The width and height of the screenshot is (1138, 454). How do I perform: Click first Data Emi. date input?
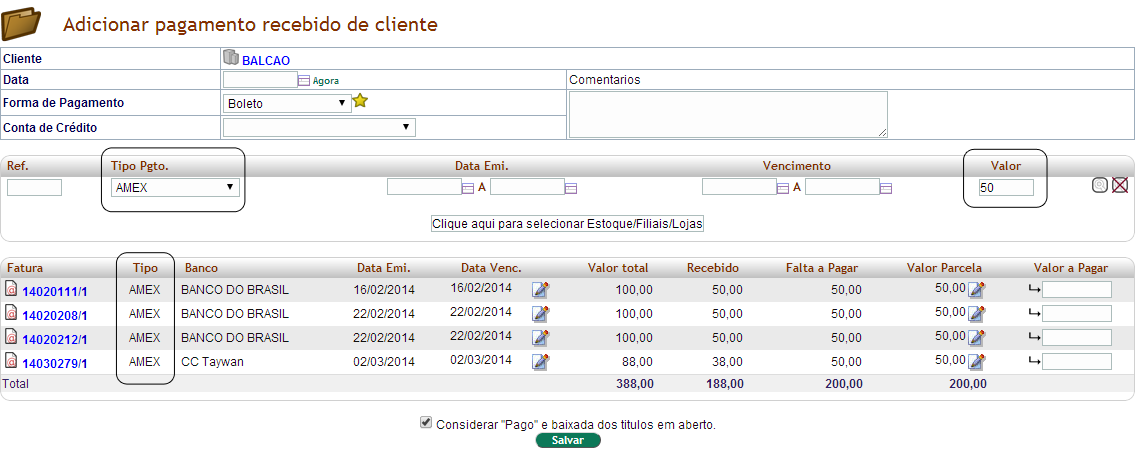(x=425, y=187)
